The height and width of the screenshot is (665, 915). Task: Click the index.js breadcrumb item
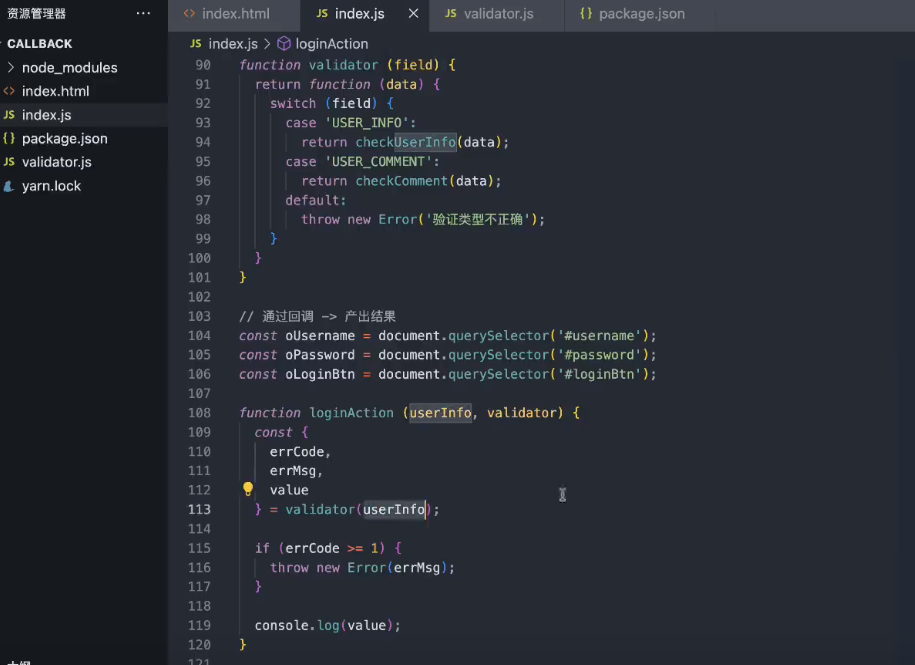(233, 44)
